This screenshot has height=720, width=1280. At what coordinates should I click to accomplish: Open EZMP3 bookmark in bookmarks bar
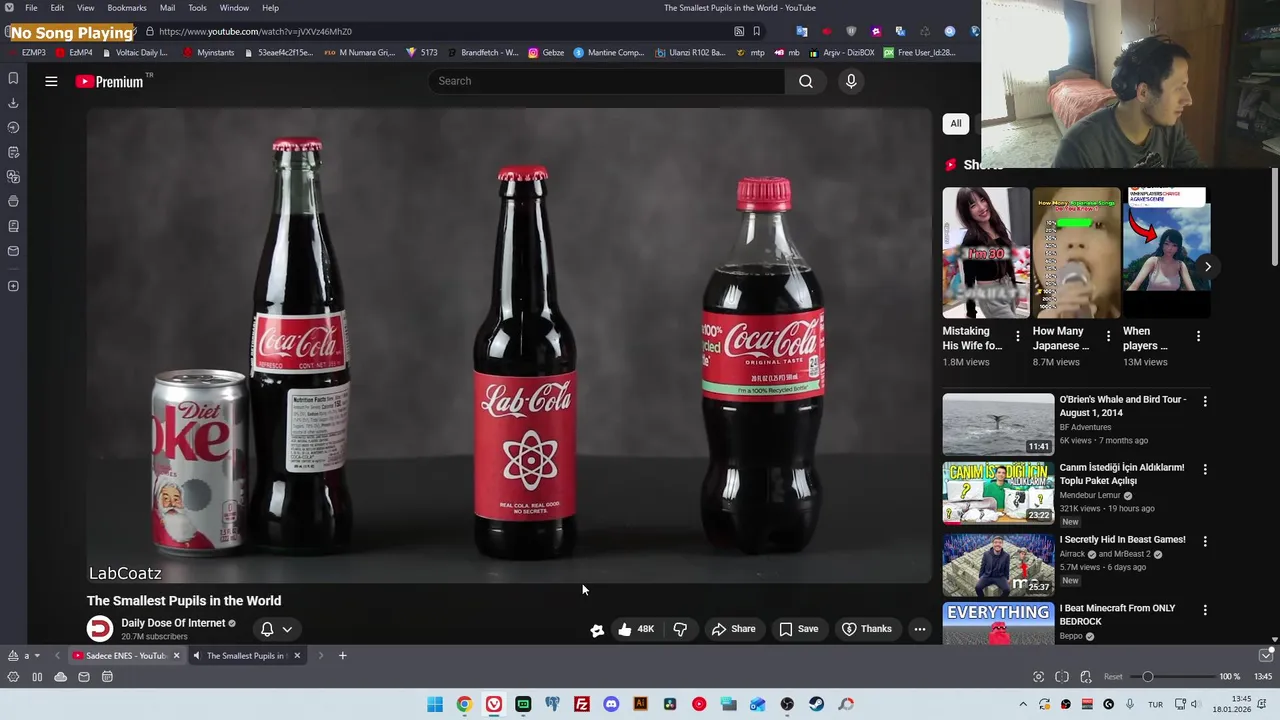pyautogui.click(x=26, y=52)
